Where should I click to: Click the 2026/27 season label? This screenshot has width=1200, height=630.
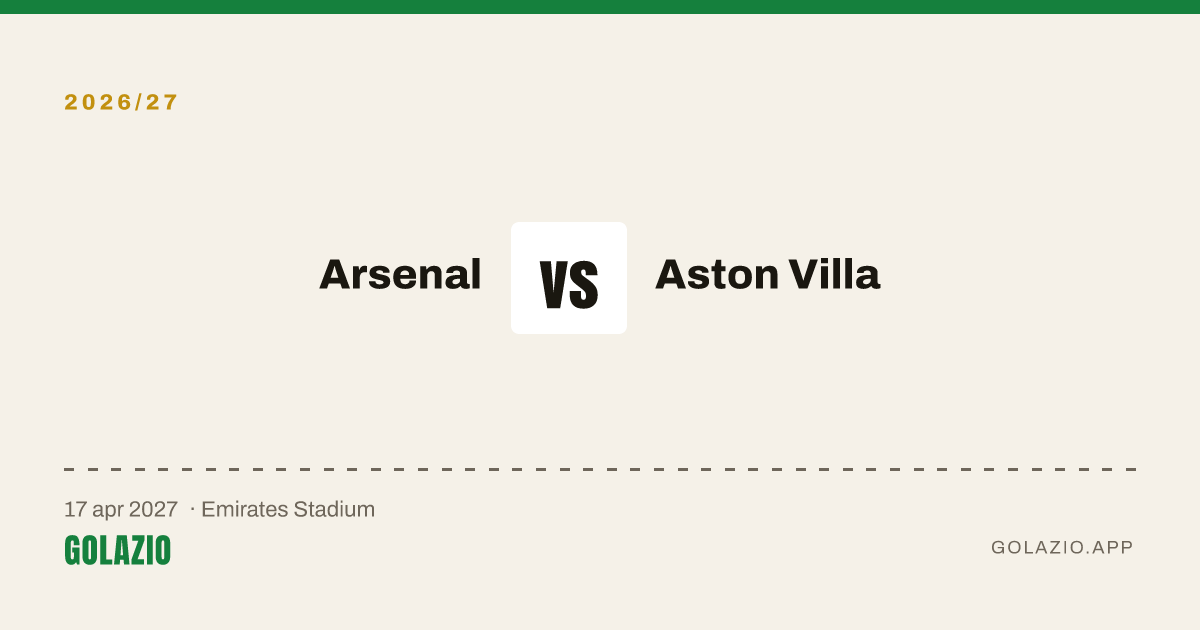(121, 102)
